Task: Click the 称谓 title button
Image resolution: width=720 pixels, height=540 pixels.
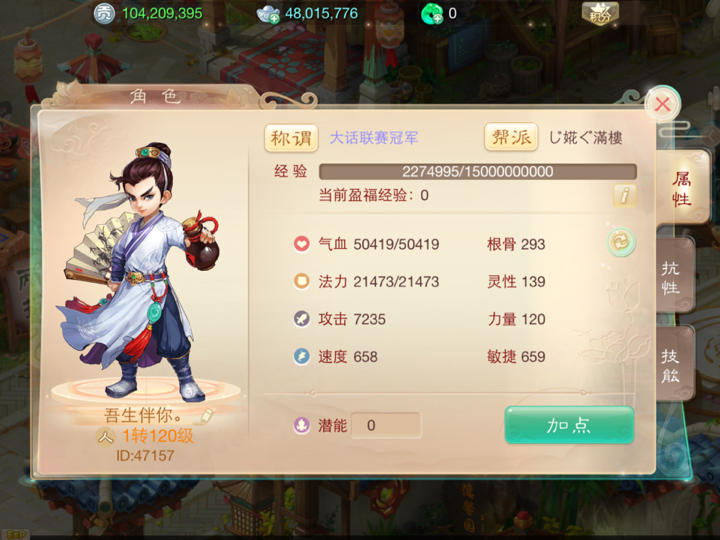Action: tap(291, 138)
